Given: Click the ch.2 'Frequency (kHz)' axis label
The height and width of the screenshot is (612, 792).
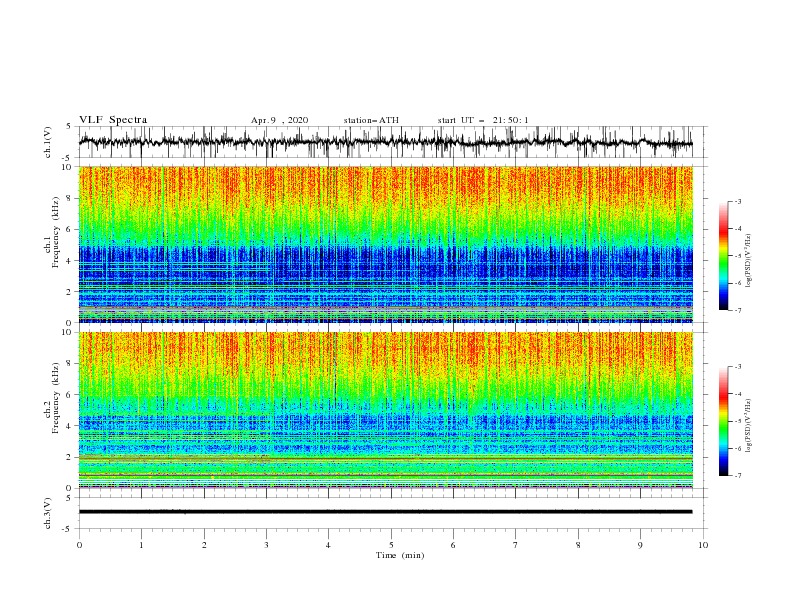Looking at the screenshot, I should [x=56, y=398].
